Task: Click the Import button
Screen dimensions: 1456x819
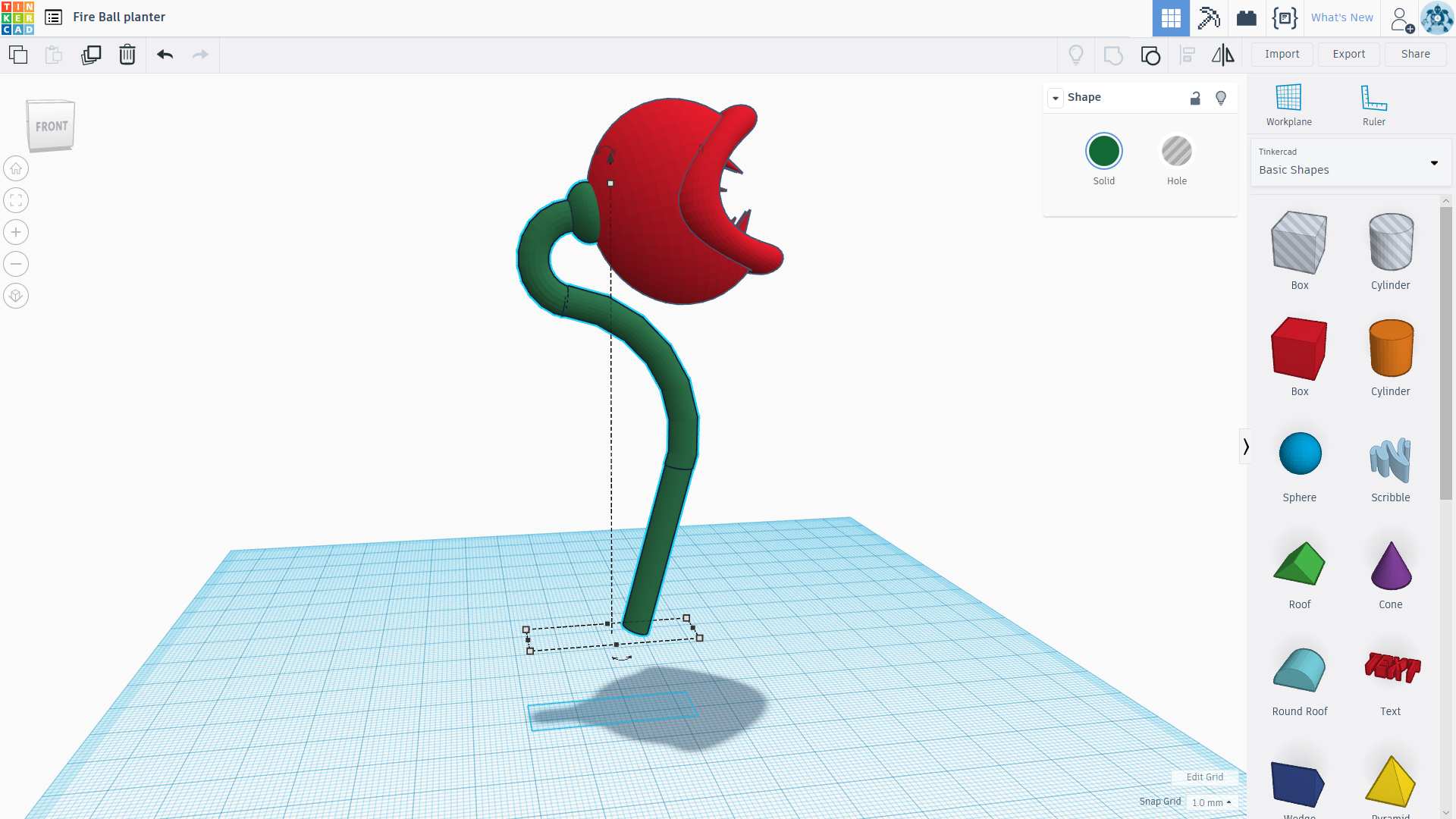Action: [x=1282, y=54]
